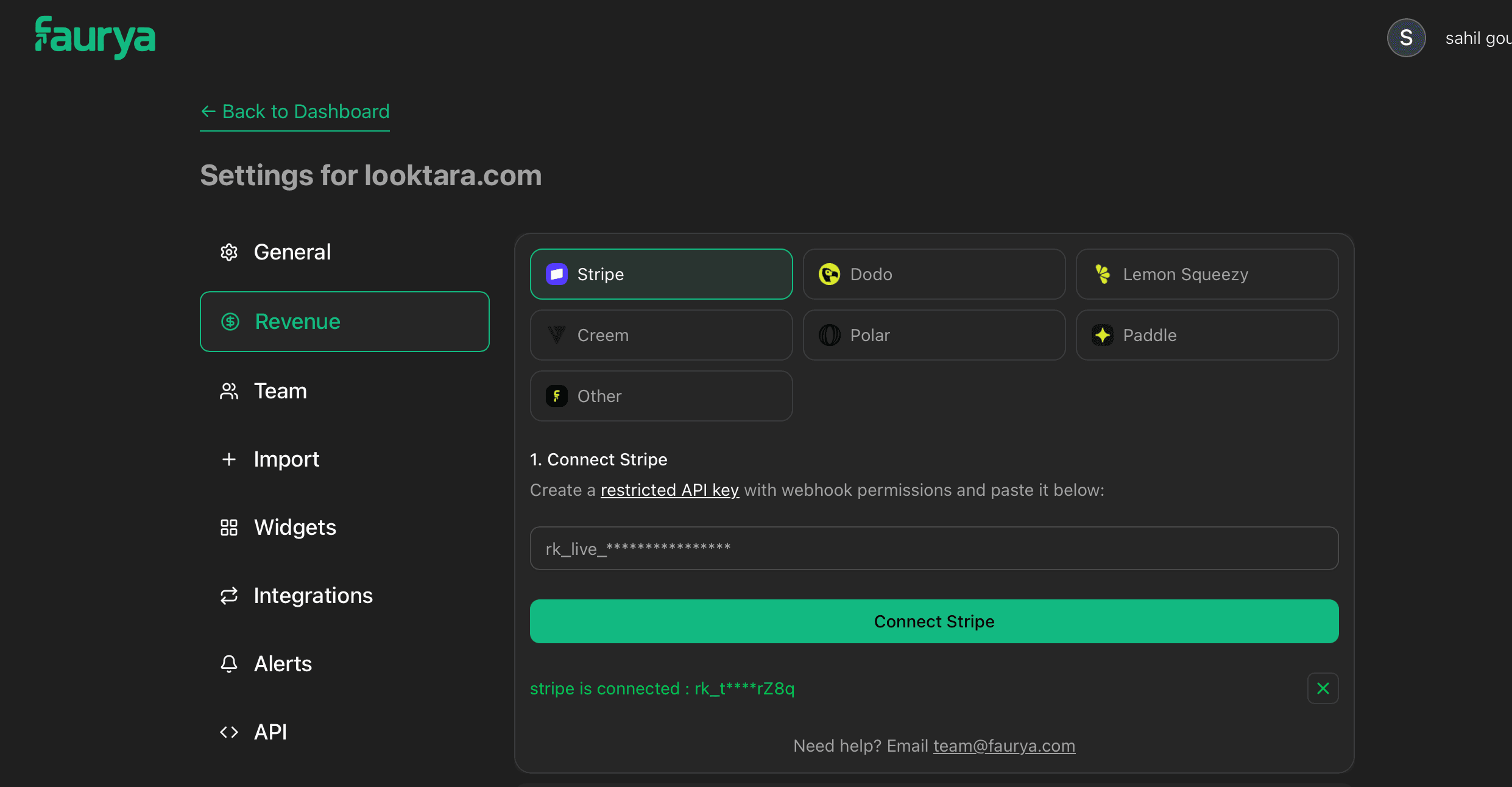Disconnect Stripe with the X button
This screenshot has width=1512, height=787.
pyautogui.click(x=1323, y=688)
